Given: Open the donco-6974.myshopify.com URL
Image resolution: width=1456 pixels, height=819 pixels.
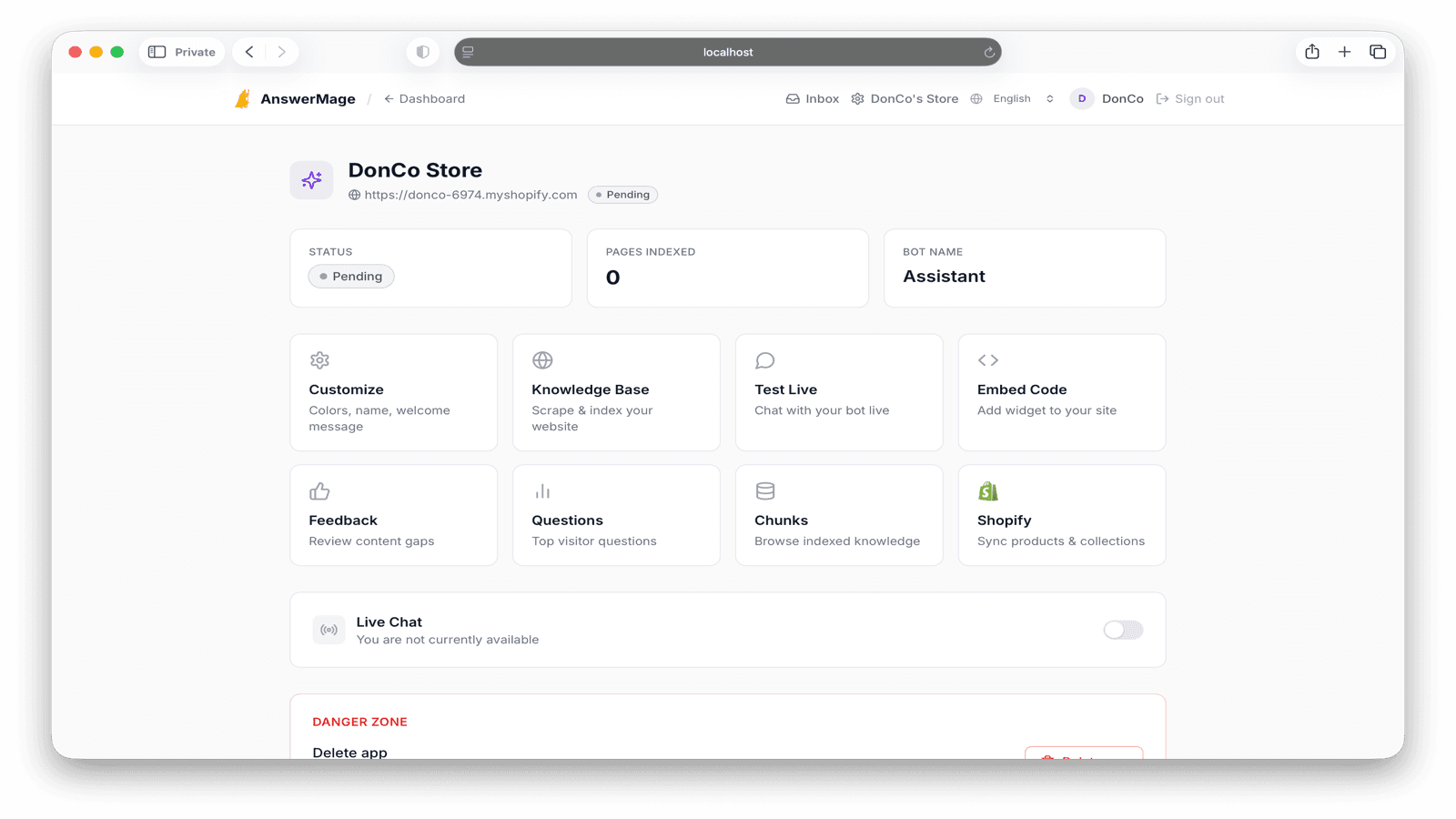Looking at the screenshot, I should (x=470, y=195).
